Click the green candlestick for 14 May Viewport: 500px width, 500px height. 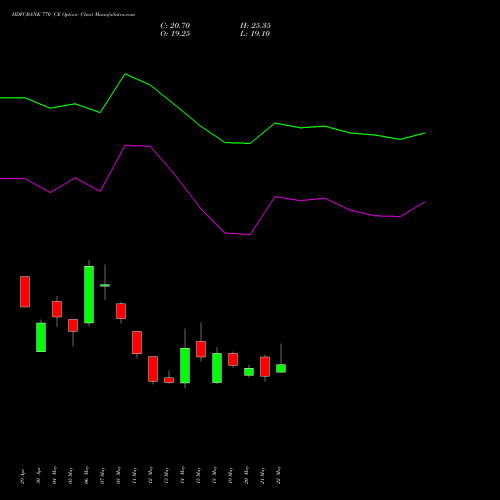click(185, 366)
